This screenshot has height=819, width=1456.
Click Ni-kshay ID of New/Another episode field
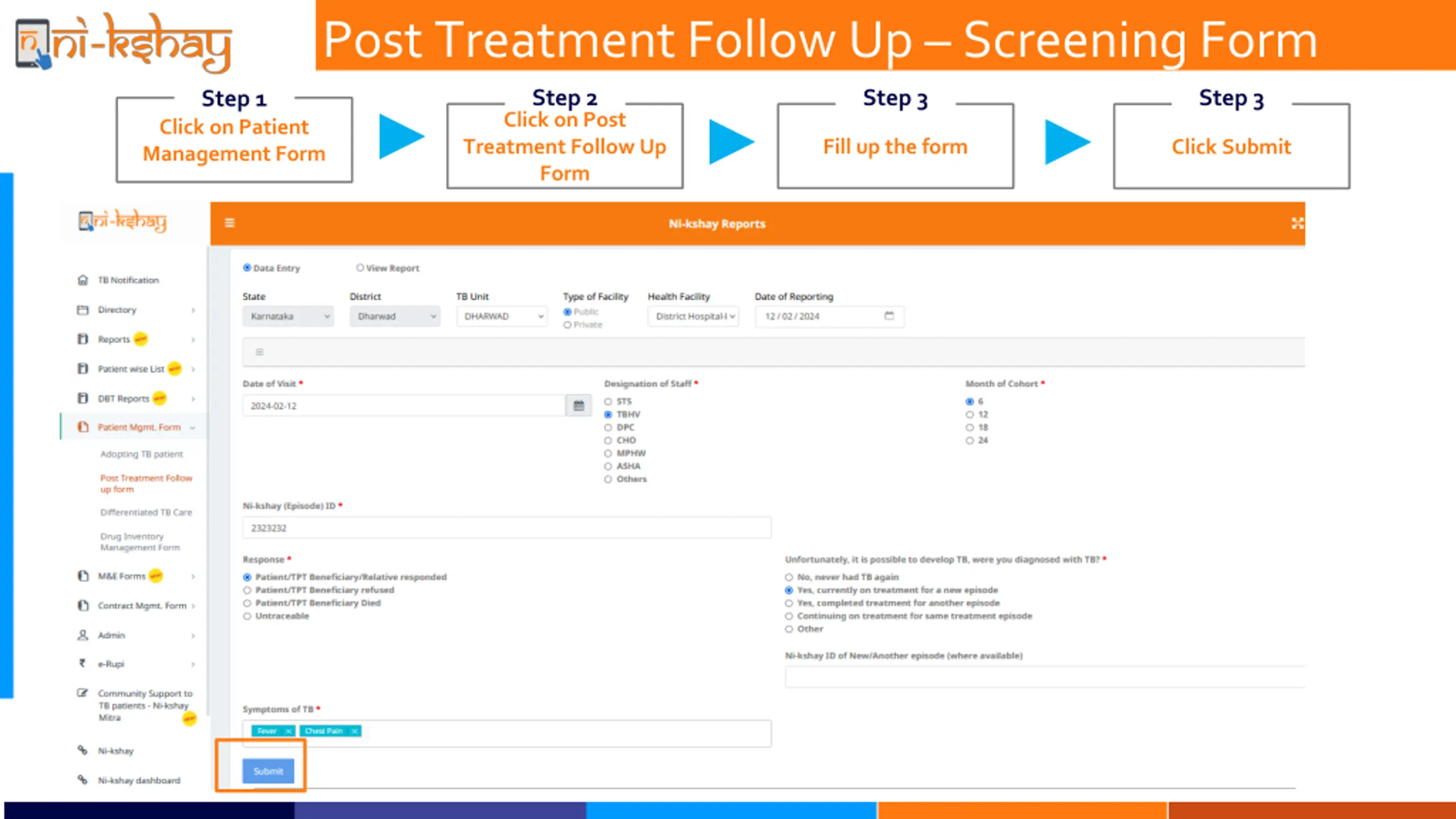click(x=1045, y=677)
